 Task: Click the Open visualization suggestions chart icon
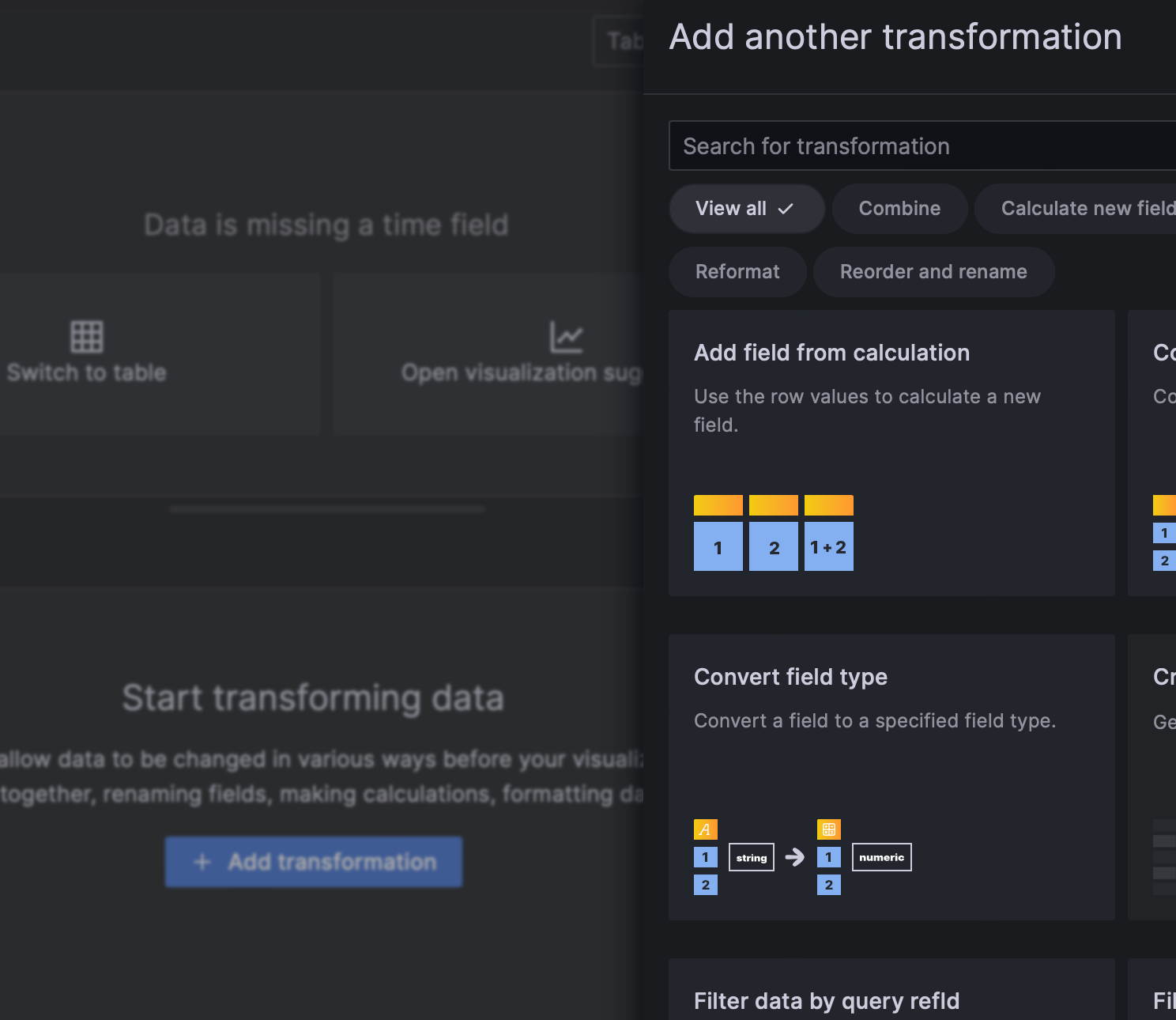(567, 337)
